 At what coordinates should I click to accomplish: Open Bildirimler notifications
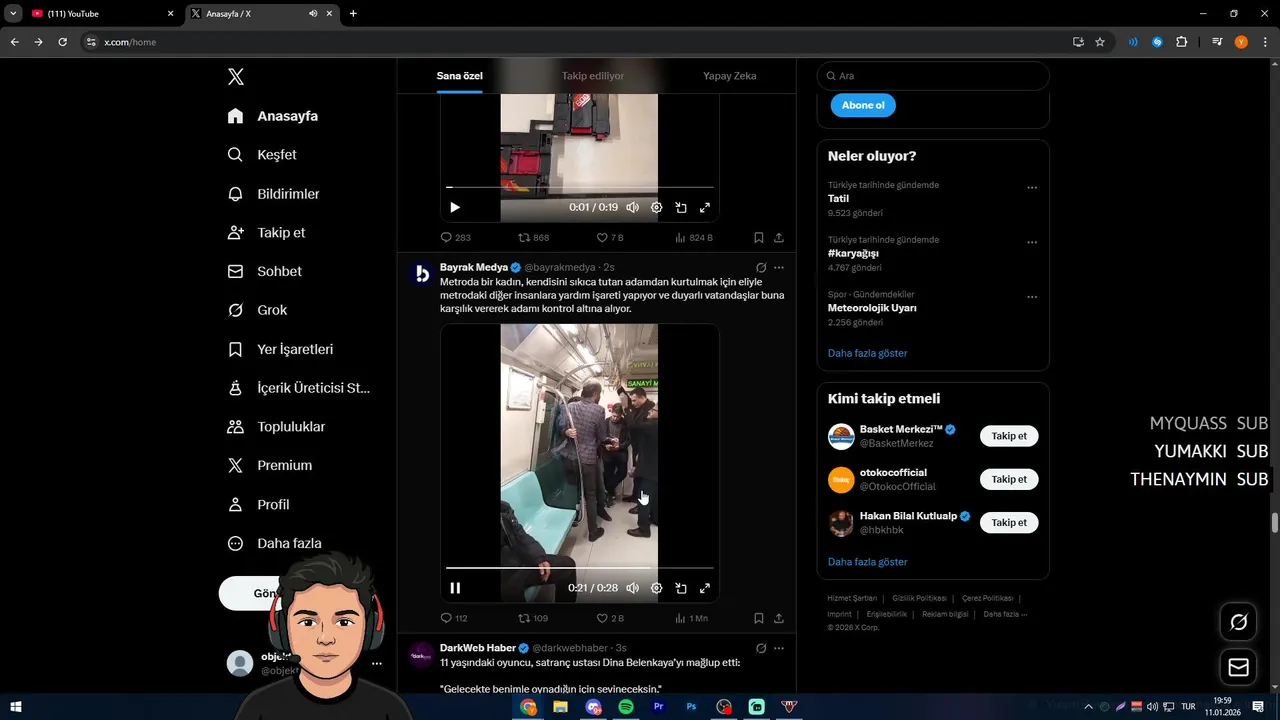click(x=273, y=194)
